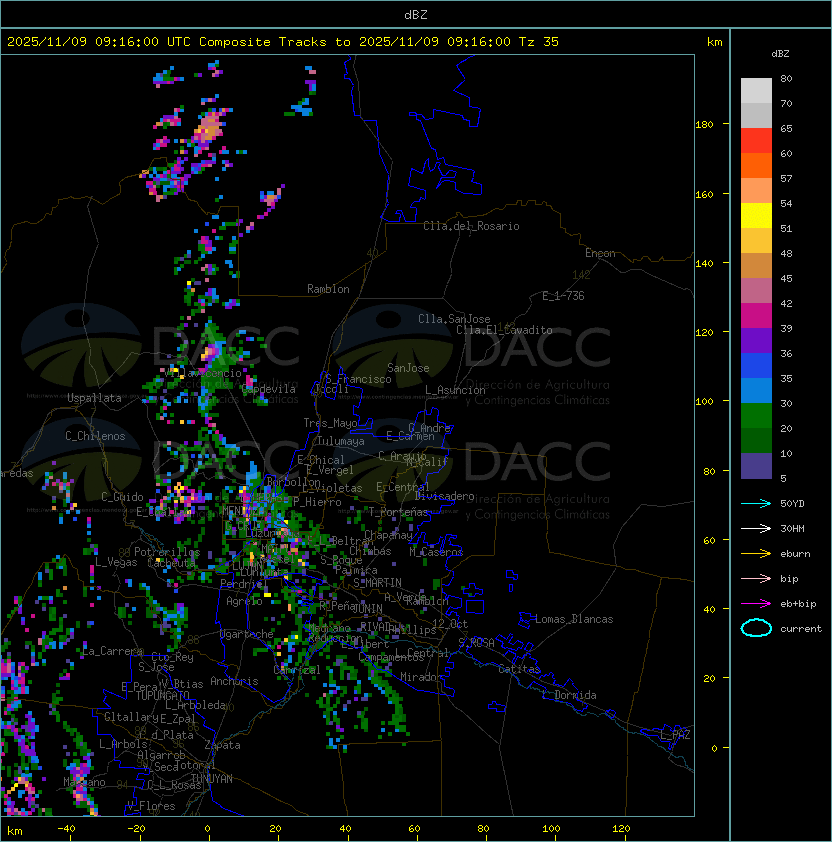Click the 'La_Carrera' map label
The width and height of the screenshot is (832, 842).
pos(112,651)
